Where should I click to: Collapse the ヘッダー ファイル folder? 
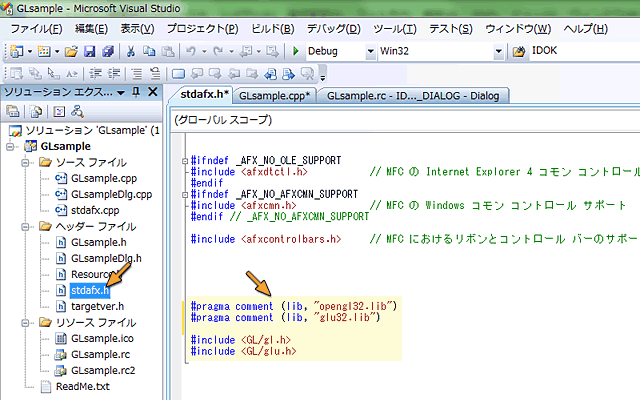pyautogui.click(x=25, y=227)
